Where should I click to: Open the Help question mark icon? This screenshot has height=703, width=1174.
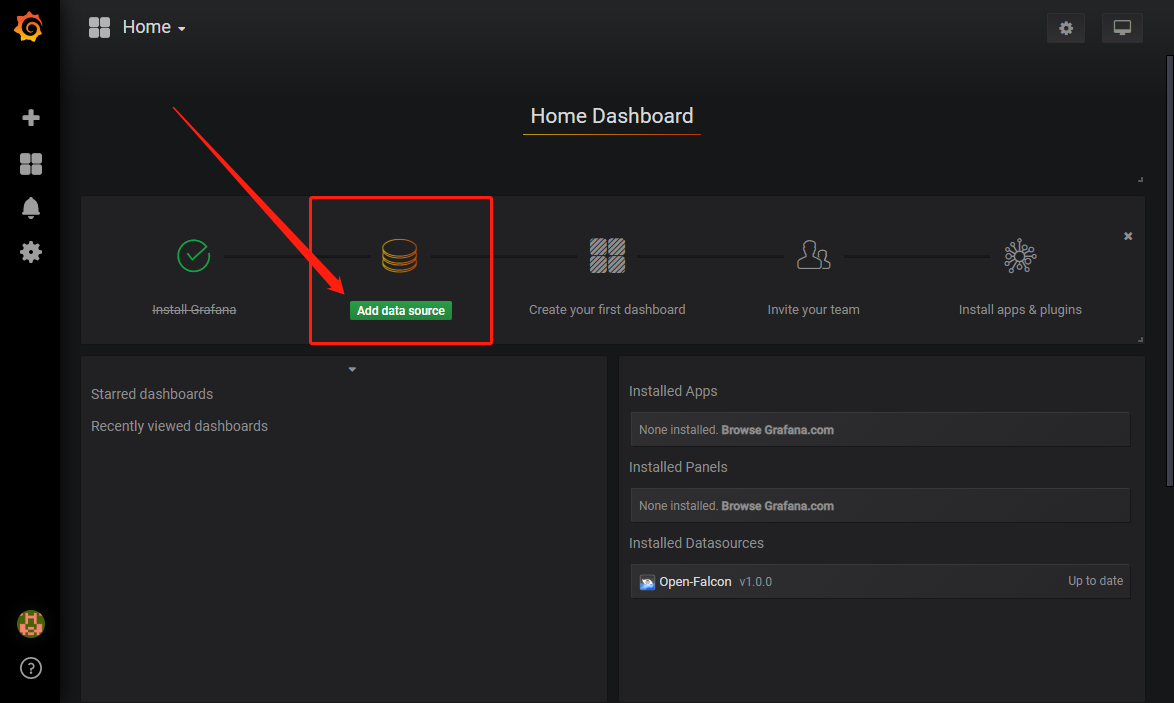tap(30, 668)
